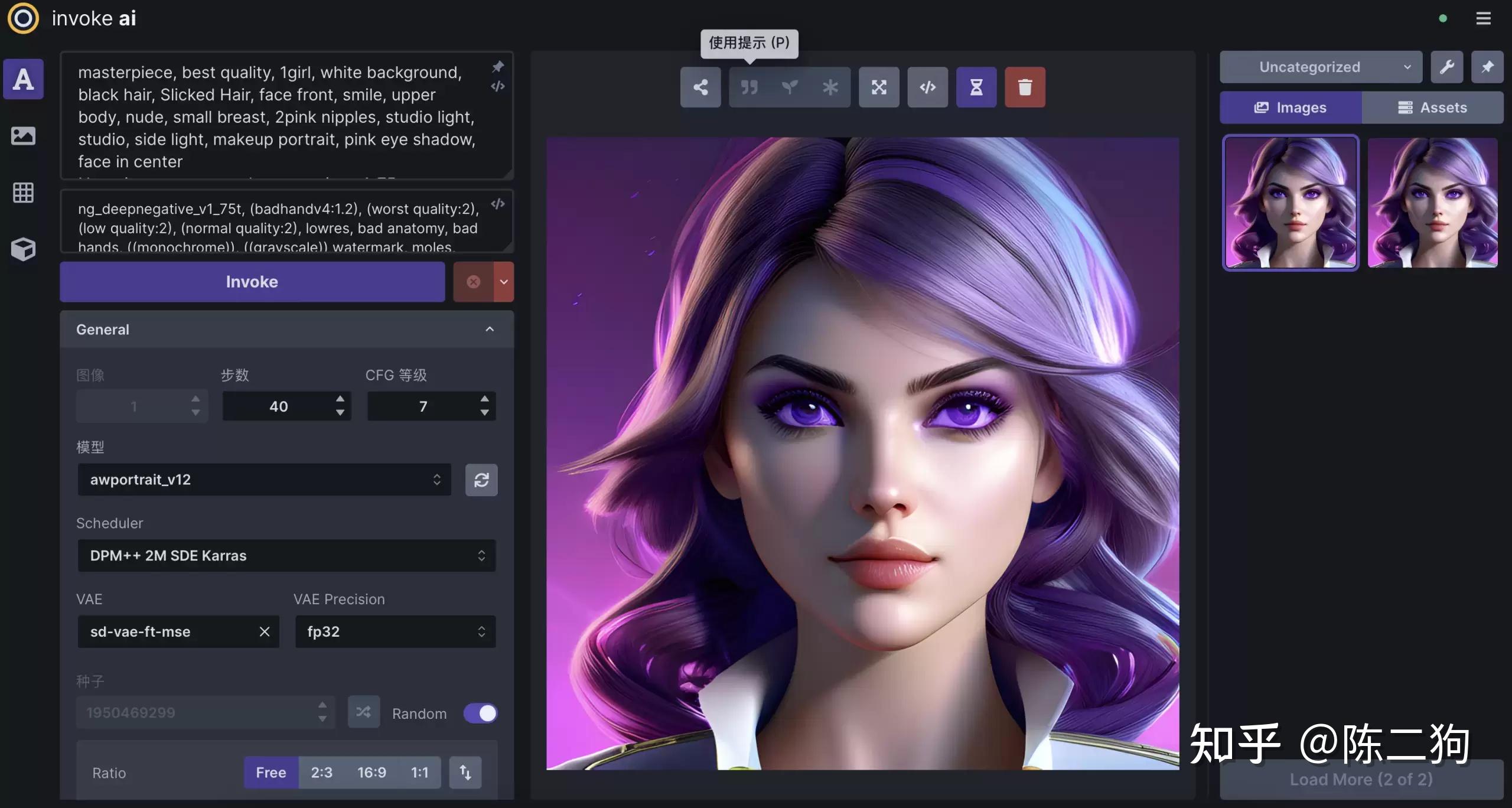The image size is (1512, 808).
Task: Click the share image icon
Action: 700,87
